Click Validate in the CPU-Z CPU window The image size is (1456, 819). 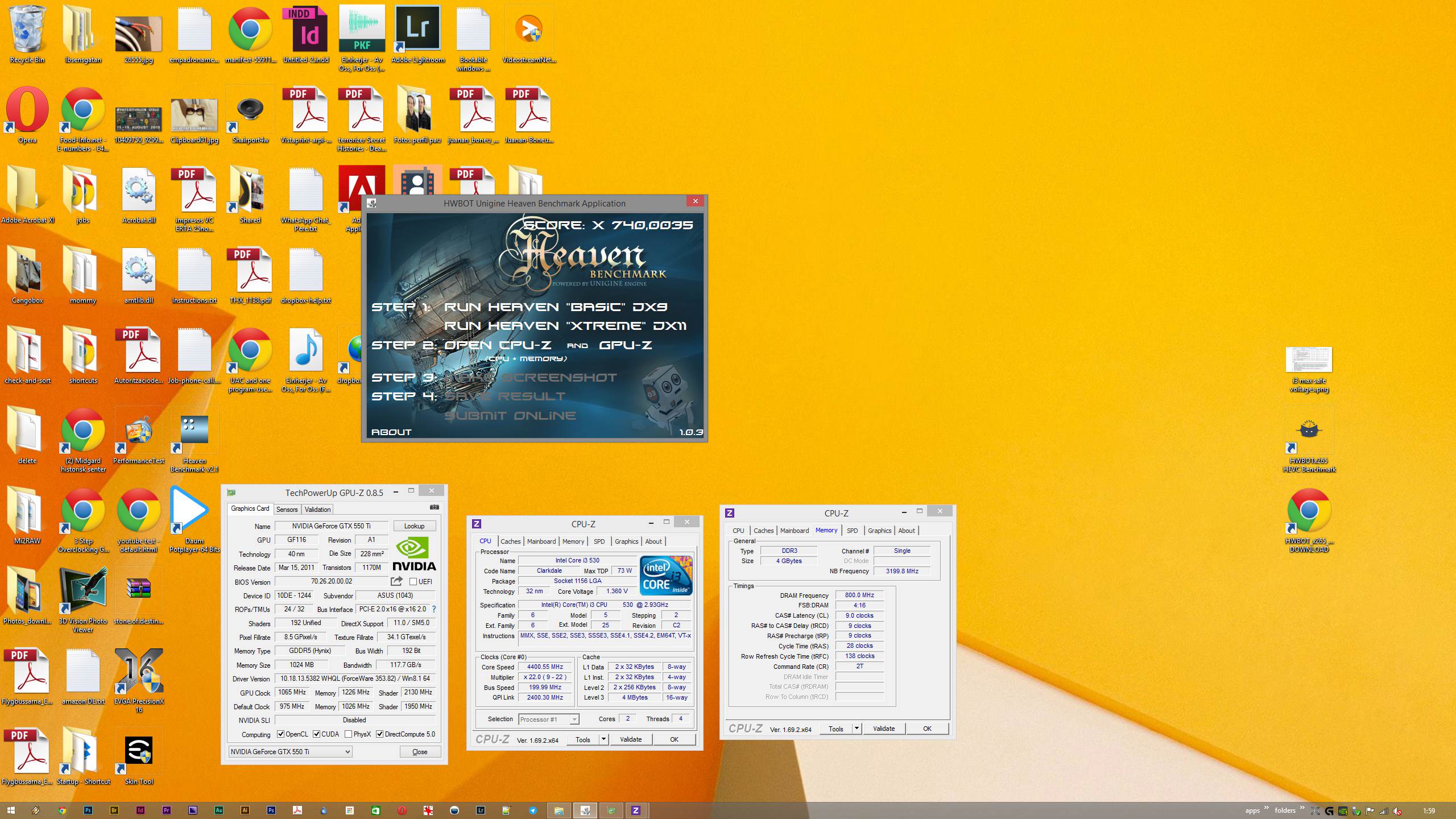pyautogui.click(x=631, y=739)
